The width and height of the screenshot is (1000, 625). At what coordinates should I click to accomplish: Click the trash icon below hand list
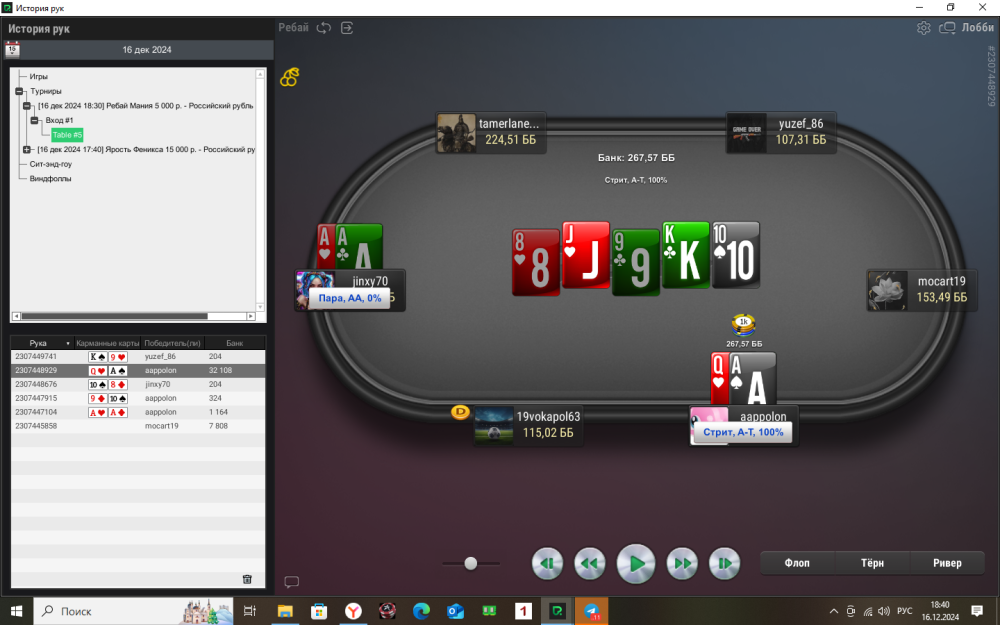coord(247,579)
